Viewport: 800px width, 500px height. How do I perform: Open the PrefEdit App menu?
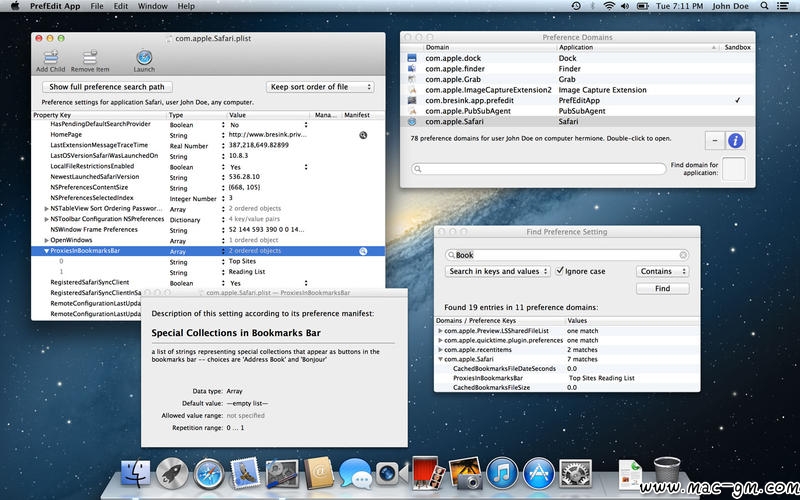click(x=55, y=6)
